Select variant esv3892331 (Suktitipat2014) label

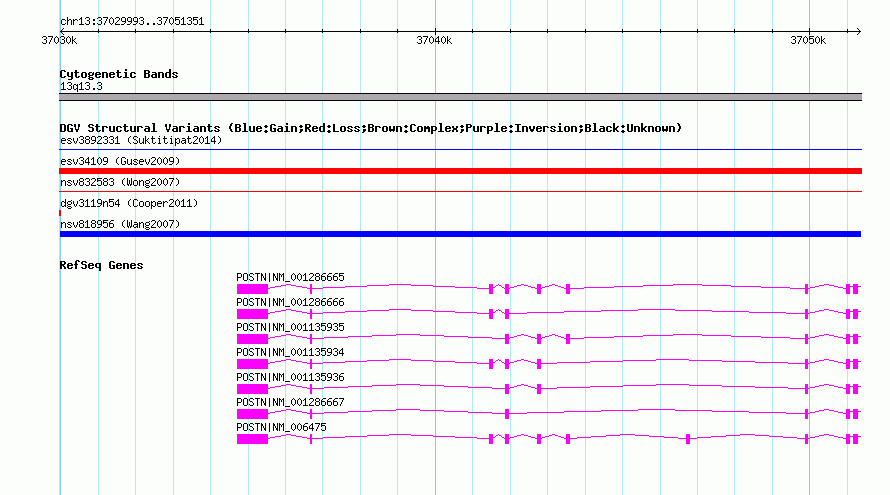pyautogui.click(x=141, y=140)
